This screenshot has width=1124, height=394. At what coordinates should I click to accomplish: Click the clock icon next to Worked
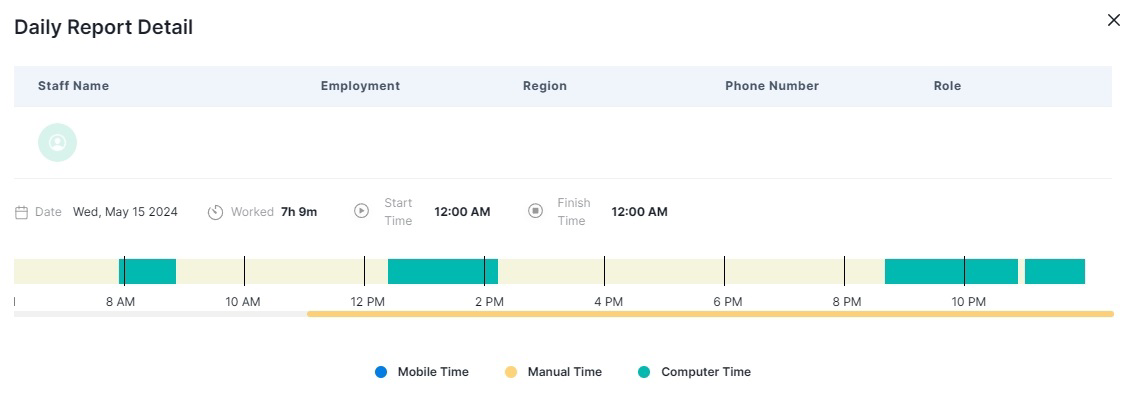click(x=215, y=212)
